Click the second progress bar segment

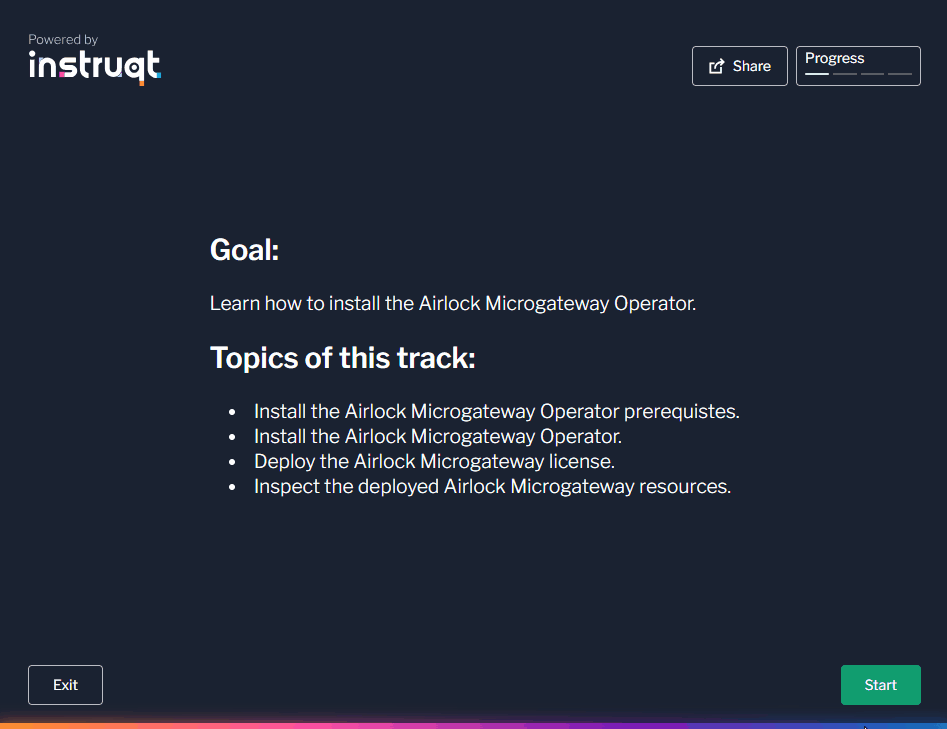pos(843,74)
